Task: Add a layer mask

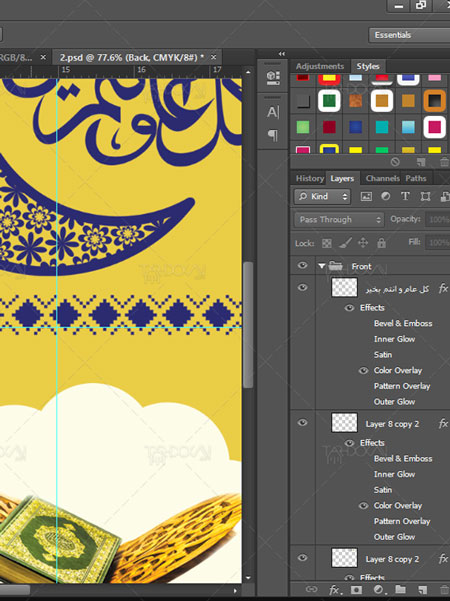Action: coord(356,590)
